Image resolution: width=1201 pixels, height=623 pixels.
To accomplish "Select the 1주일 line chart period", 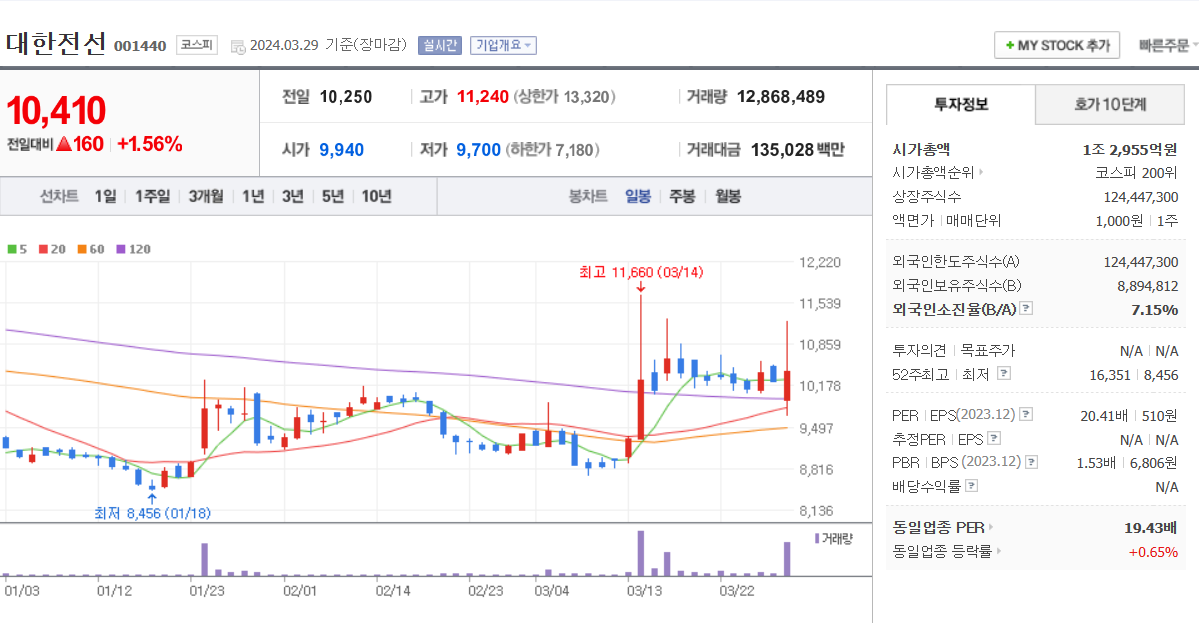I will click(x=152, y=196).
